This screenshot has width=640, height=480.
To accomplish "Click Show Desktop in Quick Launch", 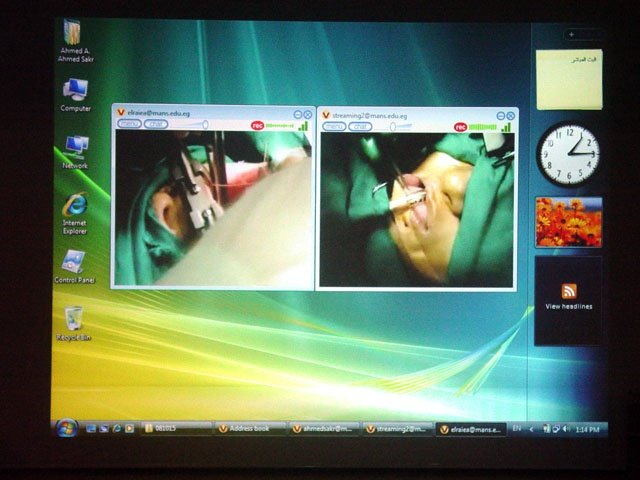I will click(91, 429).
